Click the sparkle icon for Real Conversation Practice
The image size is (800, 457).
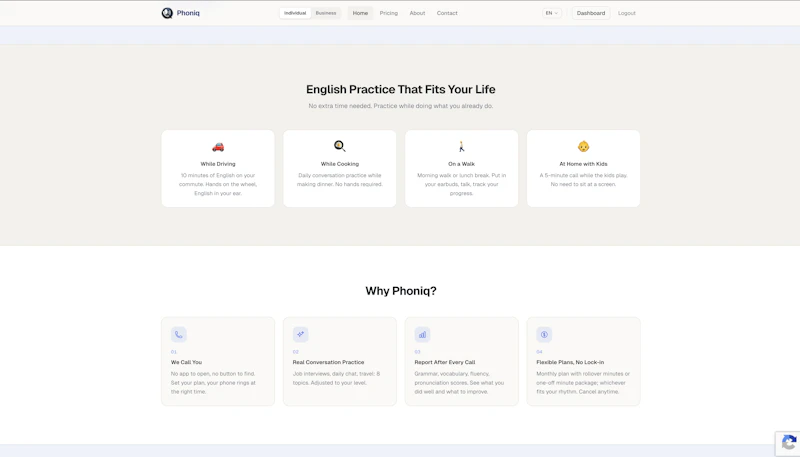click(x=301, y=335)
